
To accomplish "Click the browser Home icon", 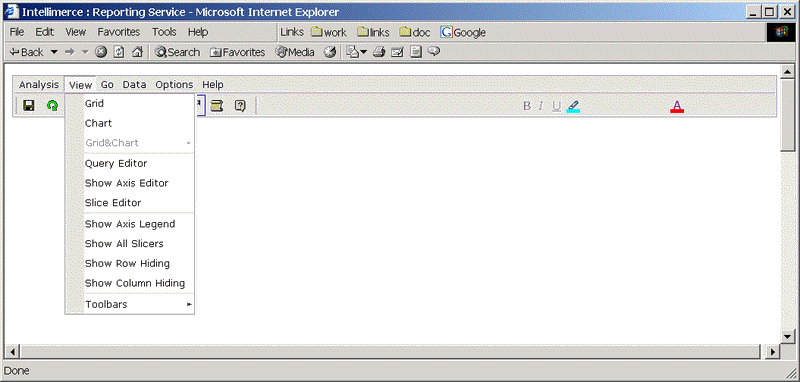I will point(137,52).
